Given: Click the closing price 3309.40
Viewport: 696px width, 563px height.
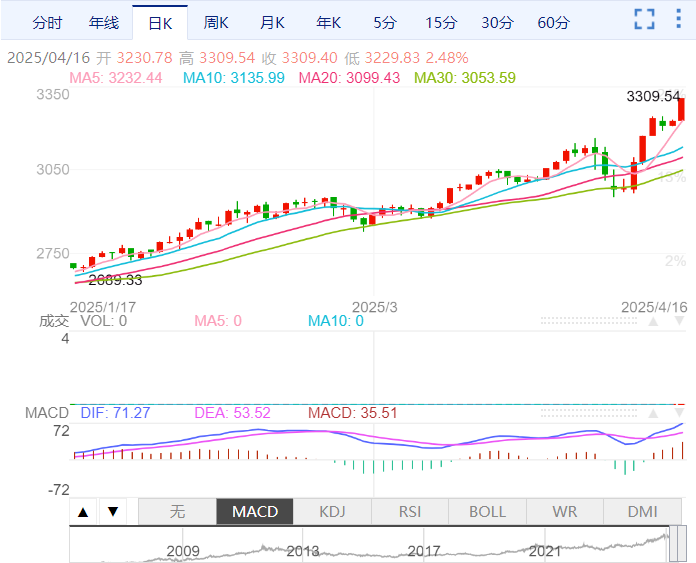Looking at the screenshot, I should (310, 58).
